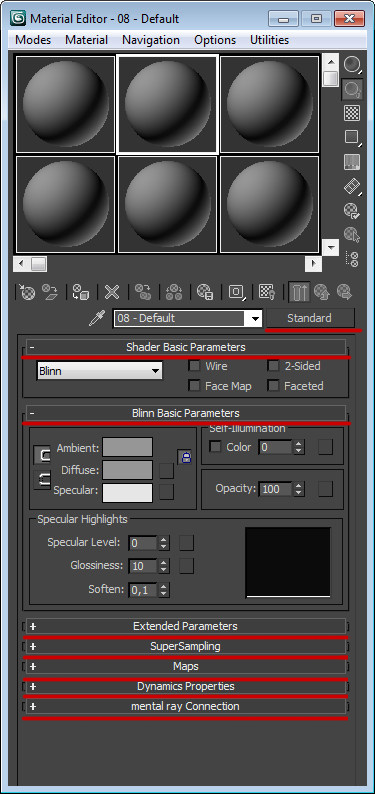Open Material Editor Options icon
Image resolution: width=375 pixels, height=794 pixels.
coord(352,210)
